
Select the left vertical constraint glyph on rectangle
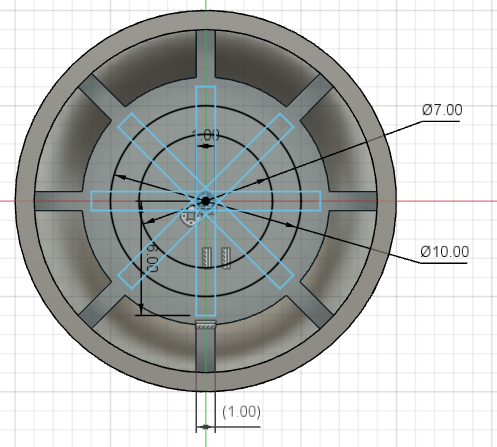pyautogui.click(x=207, y=257)
